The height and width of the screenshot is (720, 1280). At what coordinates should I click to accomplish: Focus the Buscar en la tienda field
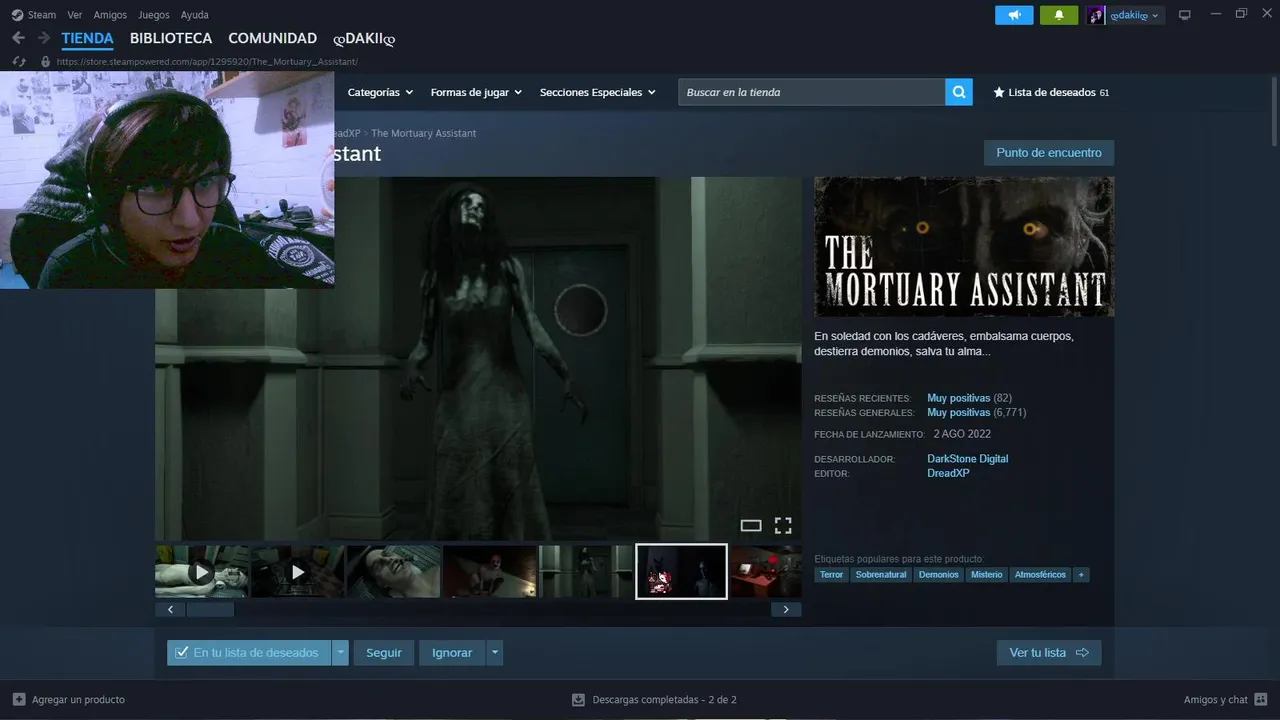pyautogui.click(x=812, y=92)
